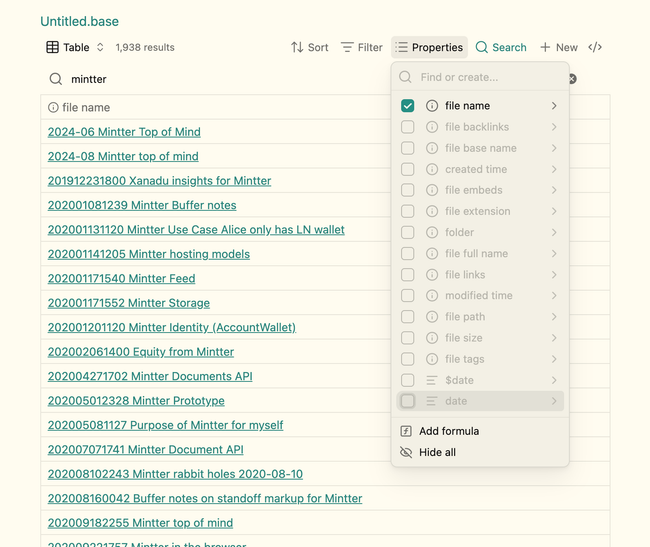The height and width of the screenshot is (547, 650).
Task: Expand the modified time chevron
Action: (x=554, y=295)
